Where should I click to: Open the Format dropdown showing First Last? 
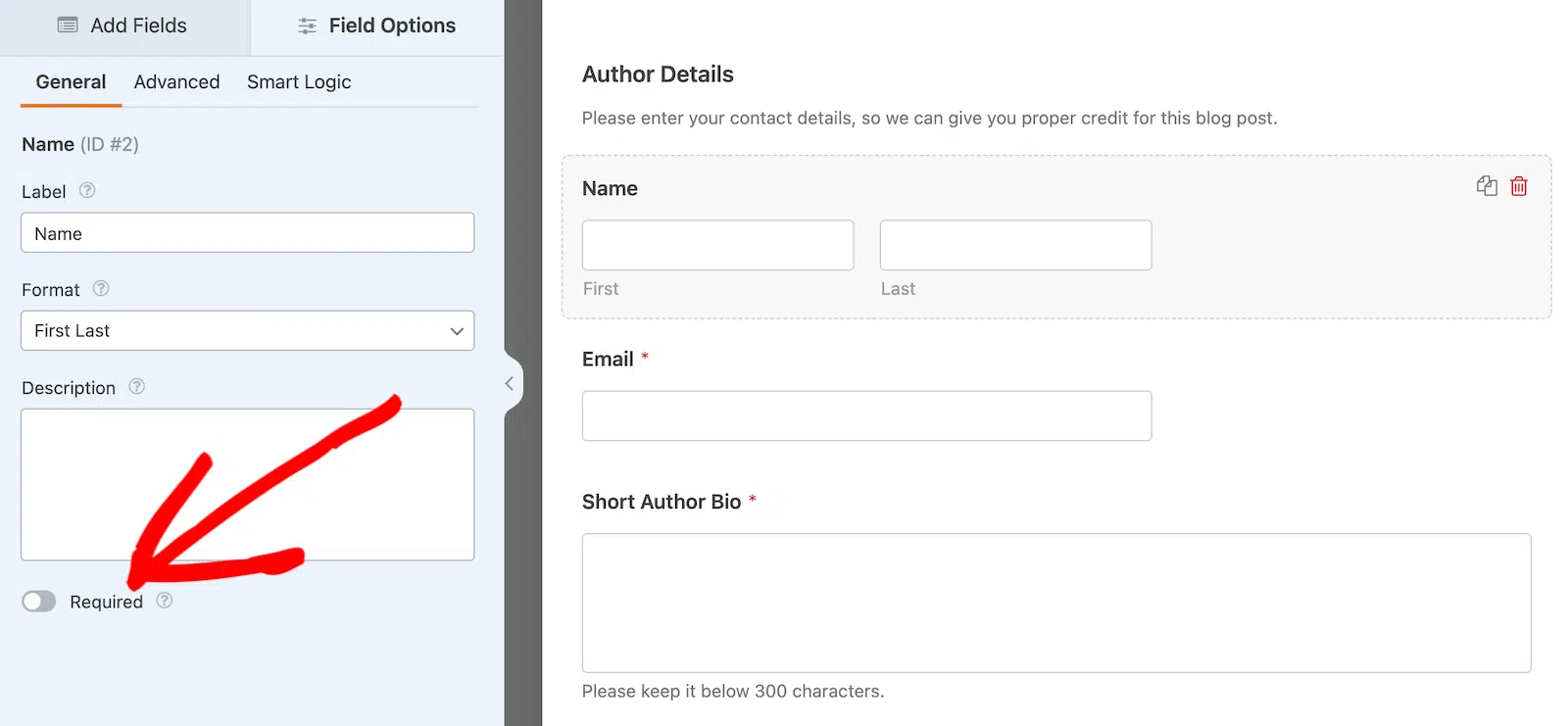click(x=247, y=331)
